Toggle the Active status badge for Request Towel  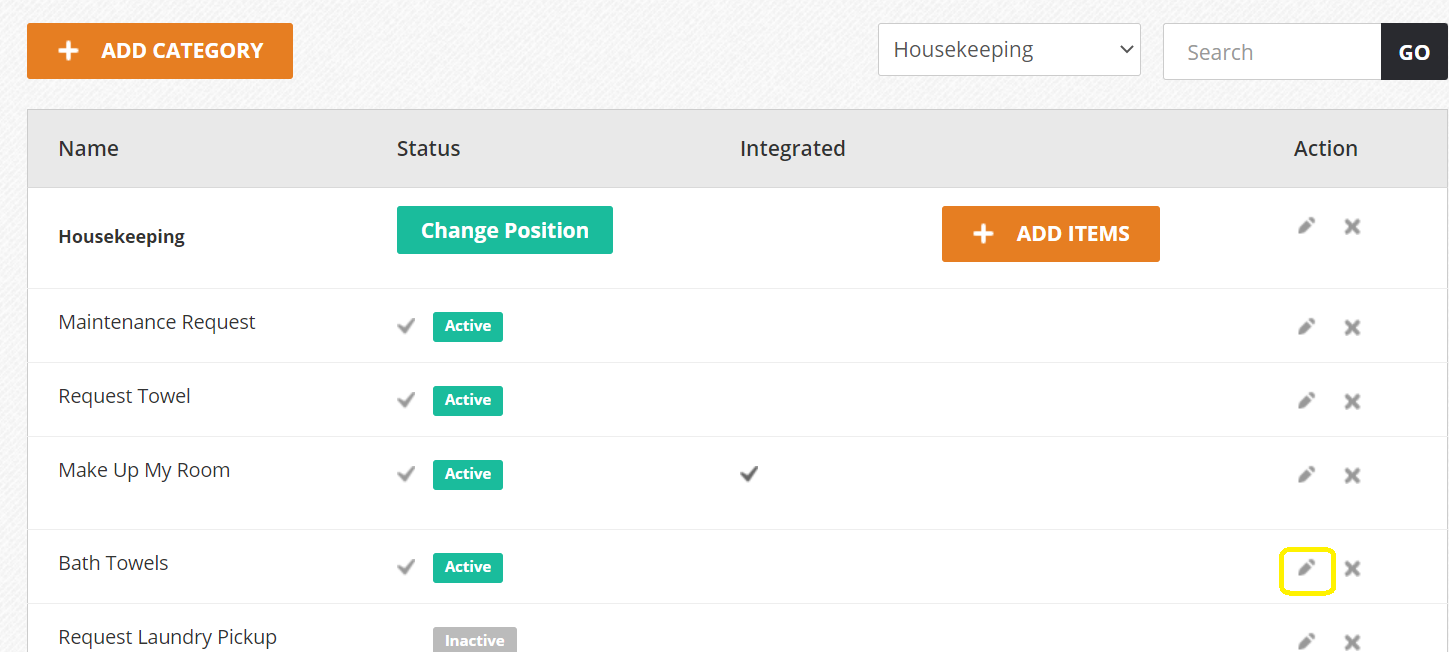point(468,400)
